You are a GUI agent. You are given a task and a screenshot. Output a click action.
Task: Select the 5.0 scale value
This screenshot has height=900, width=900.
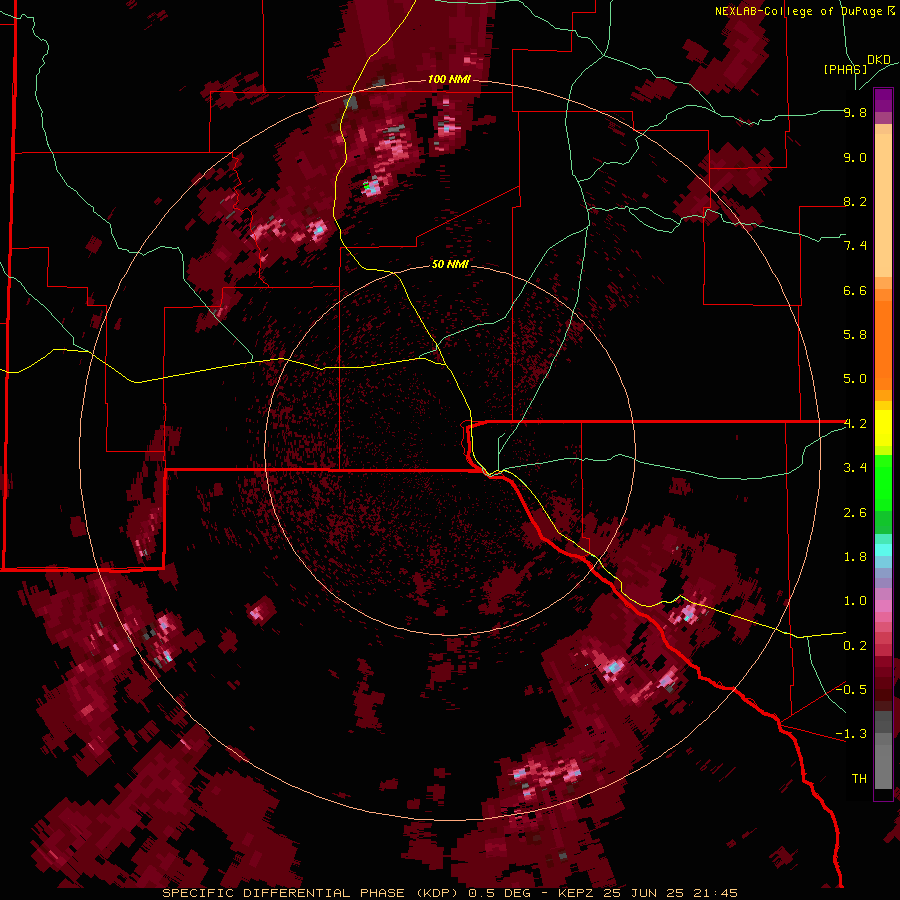855,379
